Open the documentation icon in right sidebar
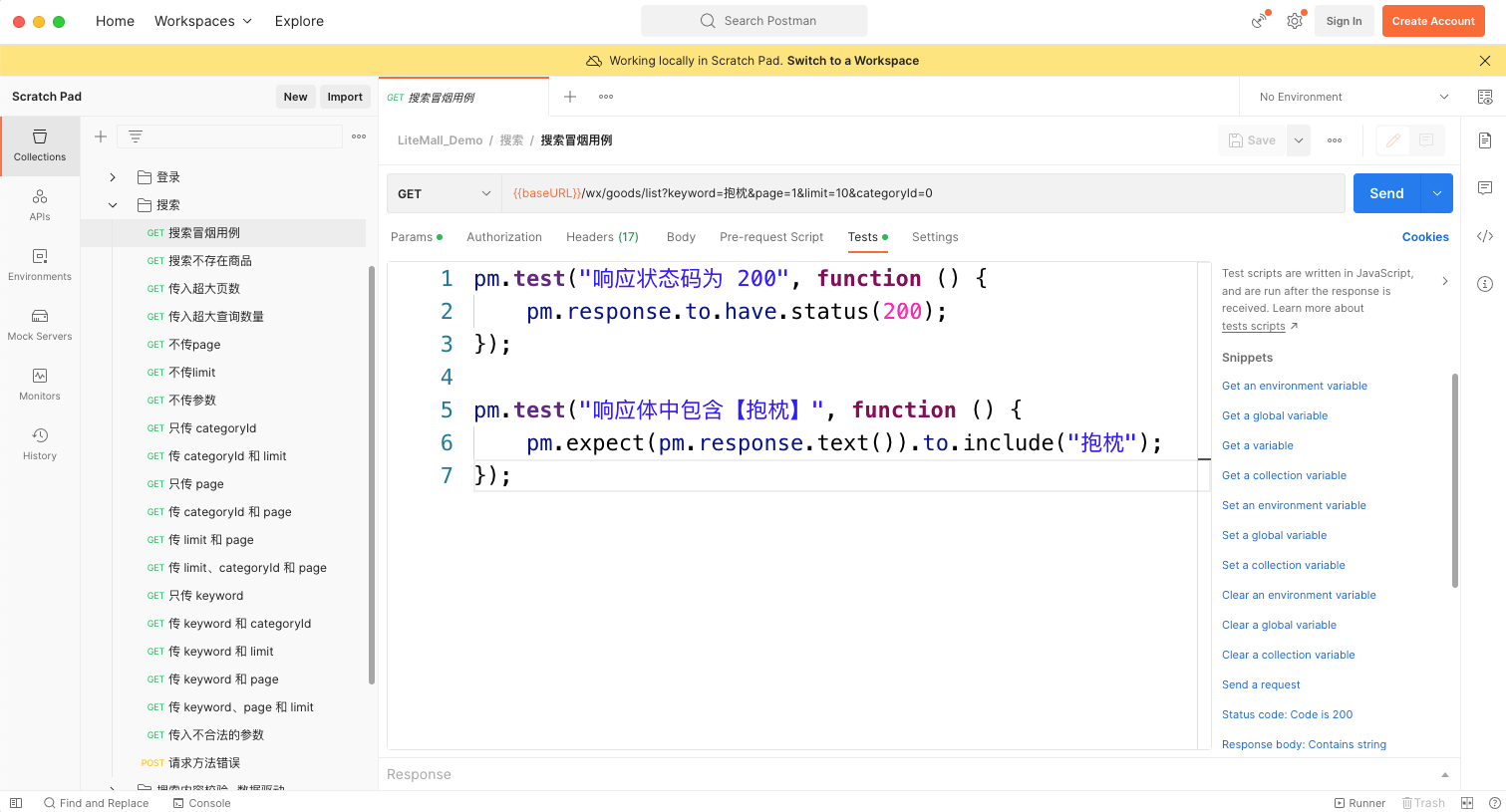Screen dimensions: 1506x812 1485,140
